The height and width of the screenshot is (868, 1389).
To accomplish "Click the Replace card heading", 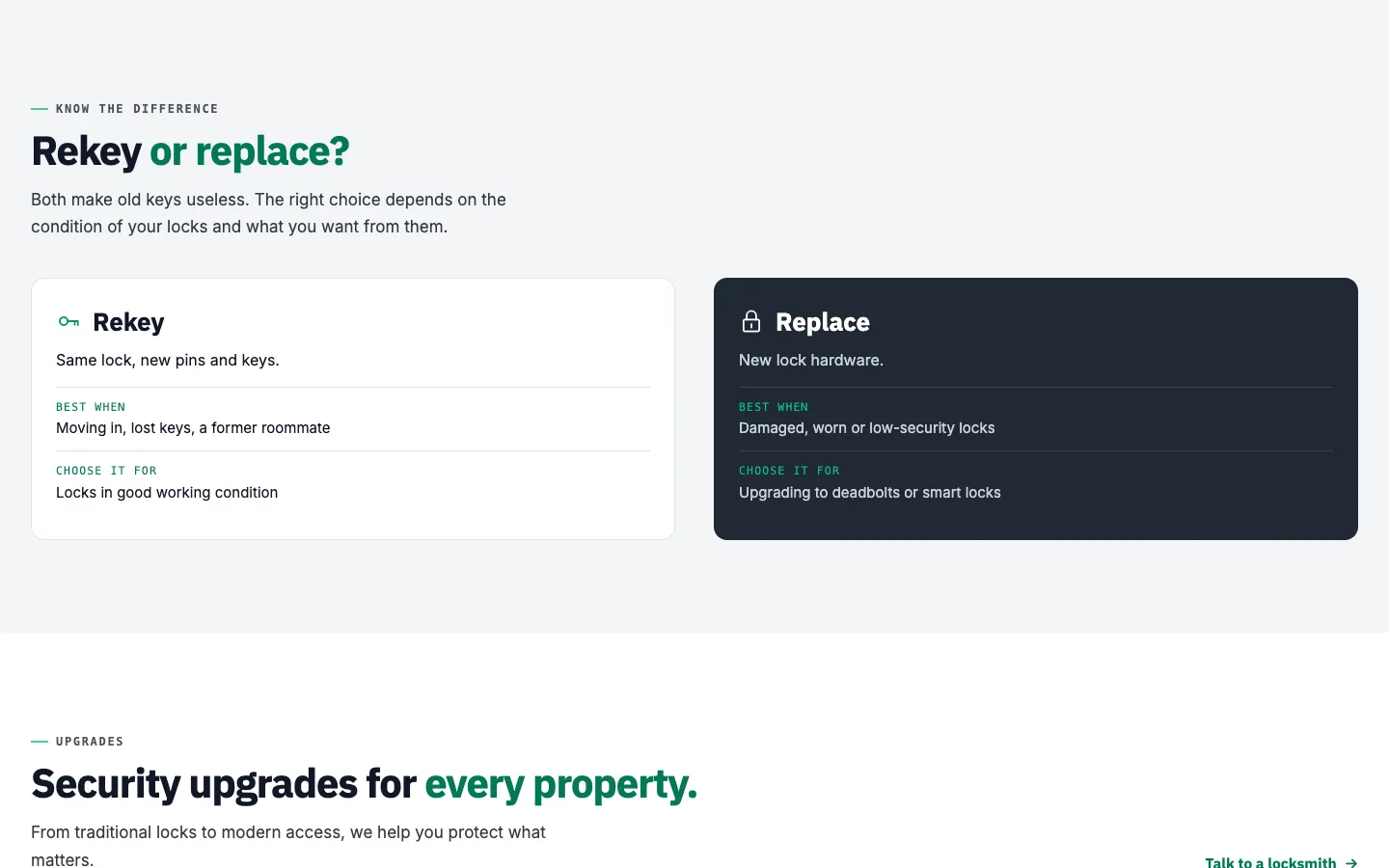I will (x=823, y=322).
